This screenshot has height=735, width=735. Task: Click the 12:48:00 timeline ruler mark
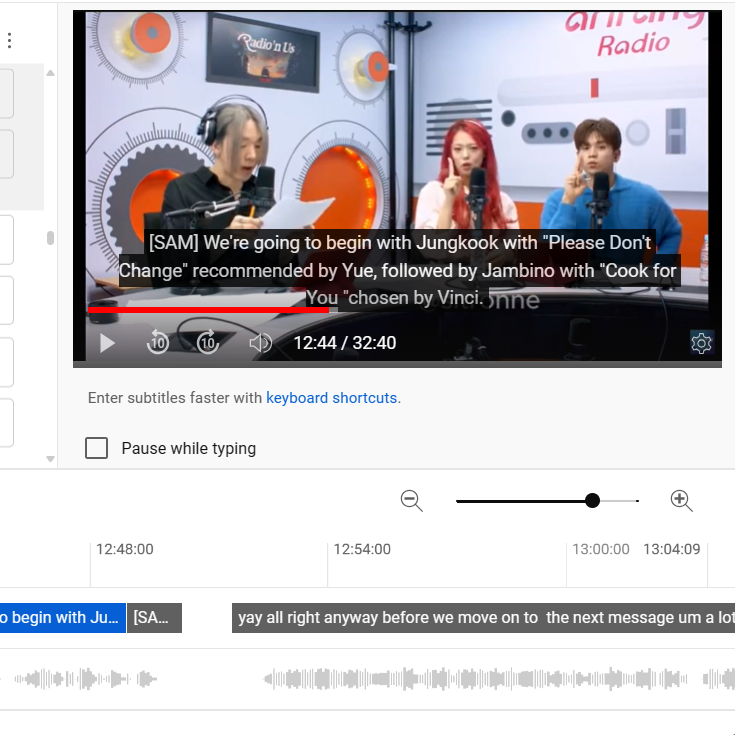pyautogui.click(x=125, y=549)
